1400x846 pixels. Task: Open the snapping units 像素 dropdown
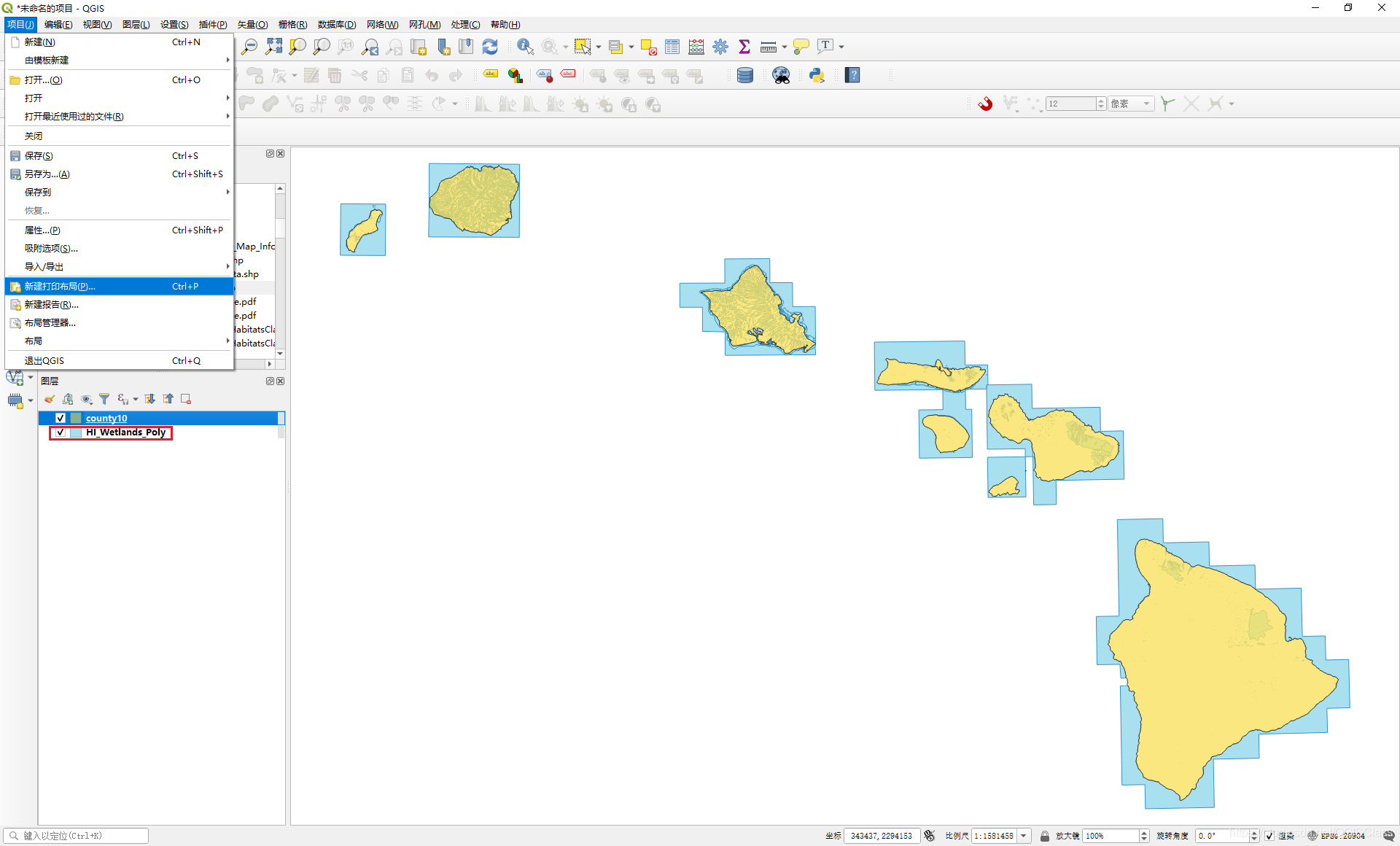pyautogui.click(x=1131, y=104)
